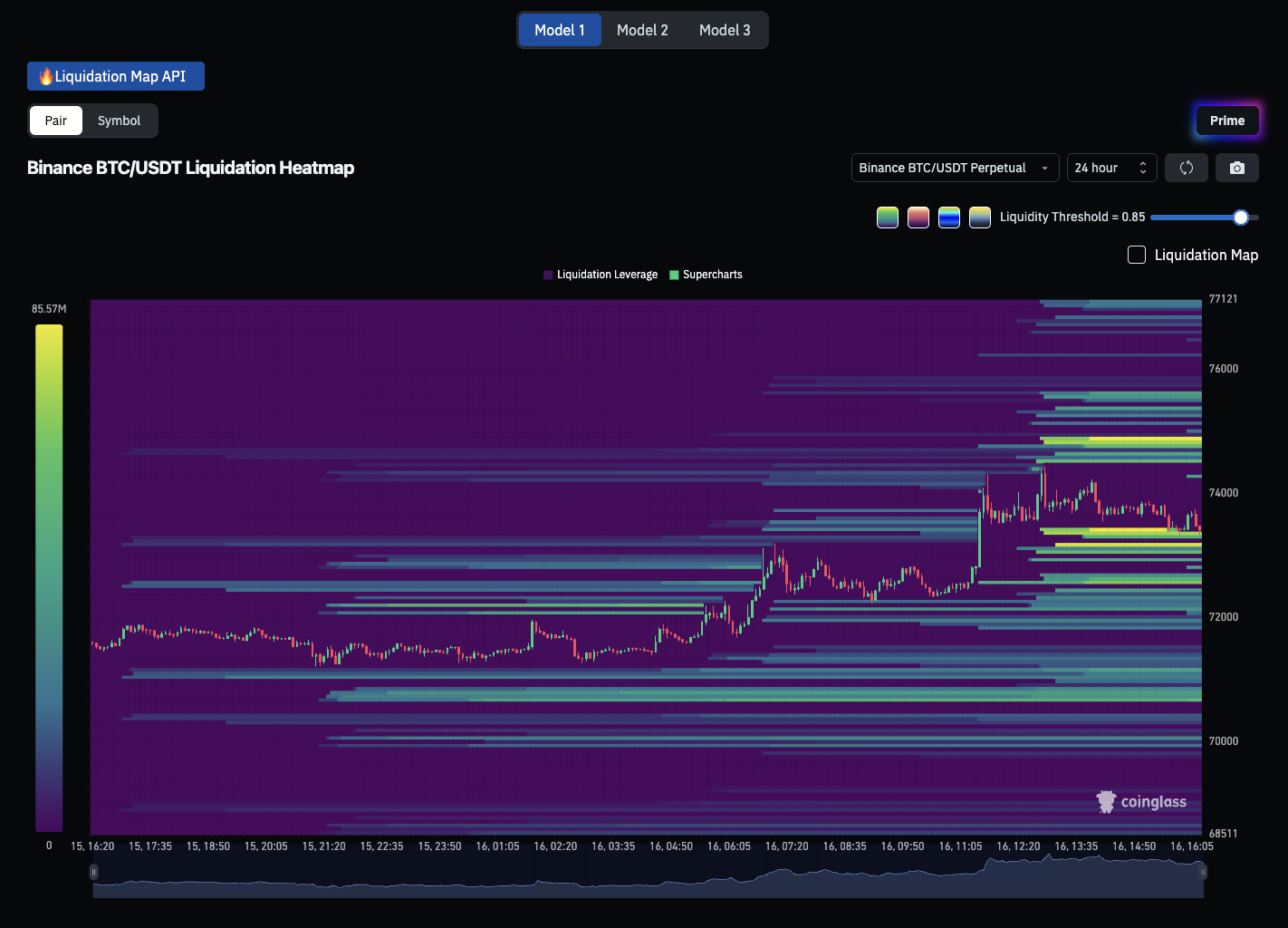Toggle Supercharts legend series
Viewport: 1288px width, 928px height.
click(706, 275)
